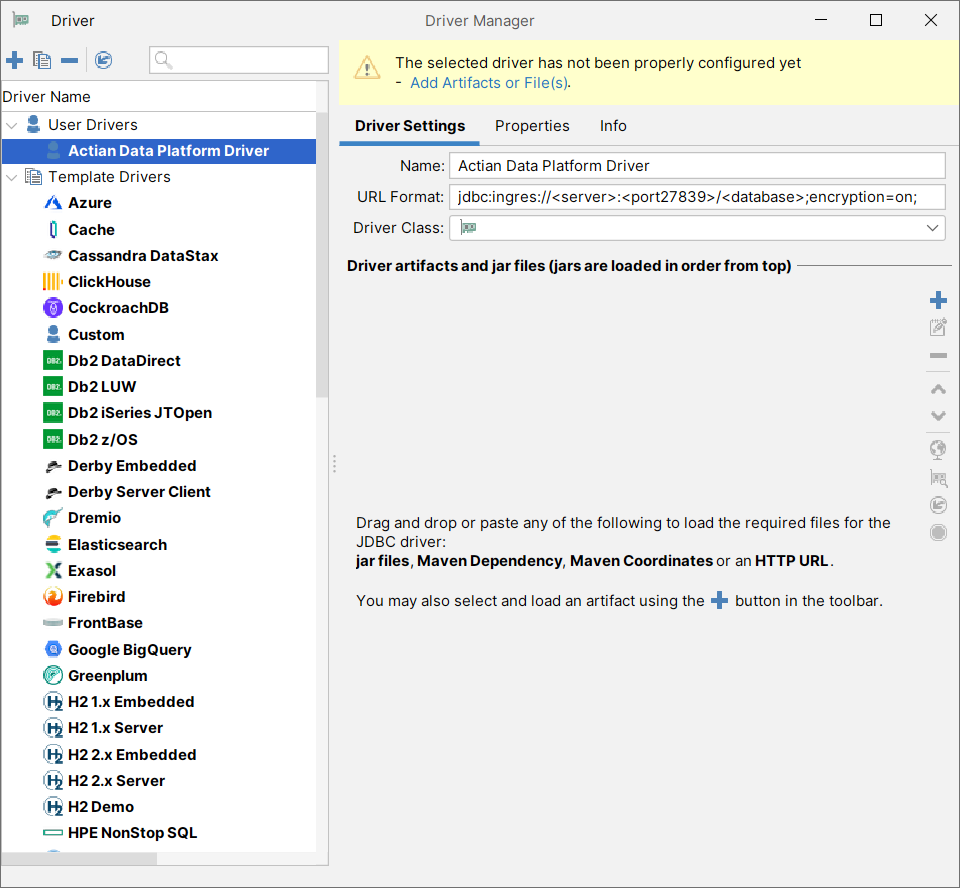Select Derby Embedded driver
Screen dimensions: 960x888
click(132, 465)
